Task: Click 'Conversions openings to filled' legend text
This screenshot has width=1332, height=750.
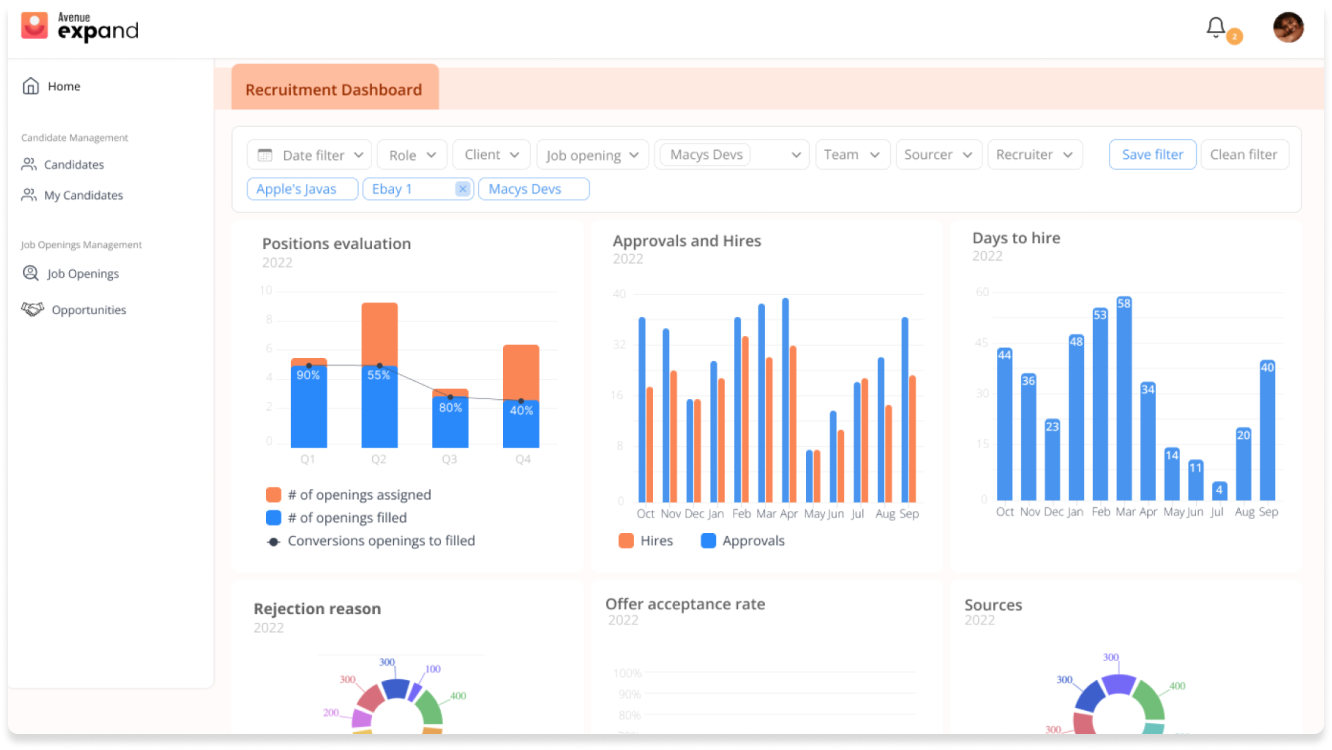Action: (381, 541)
